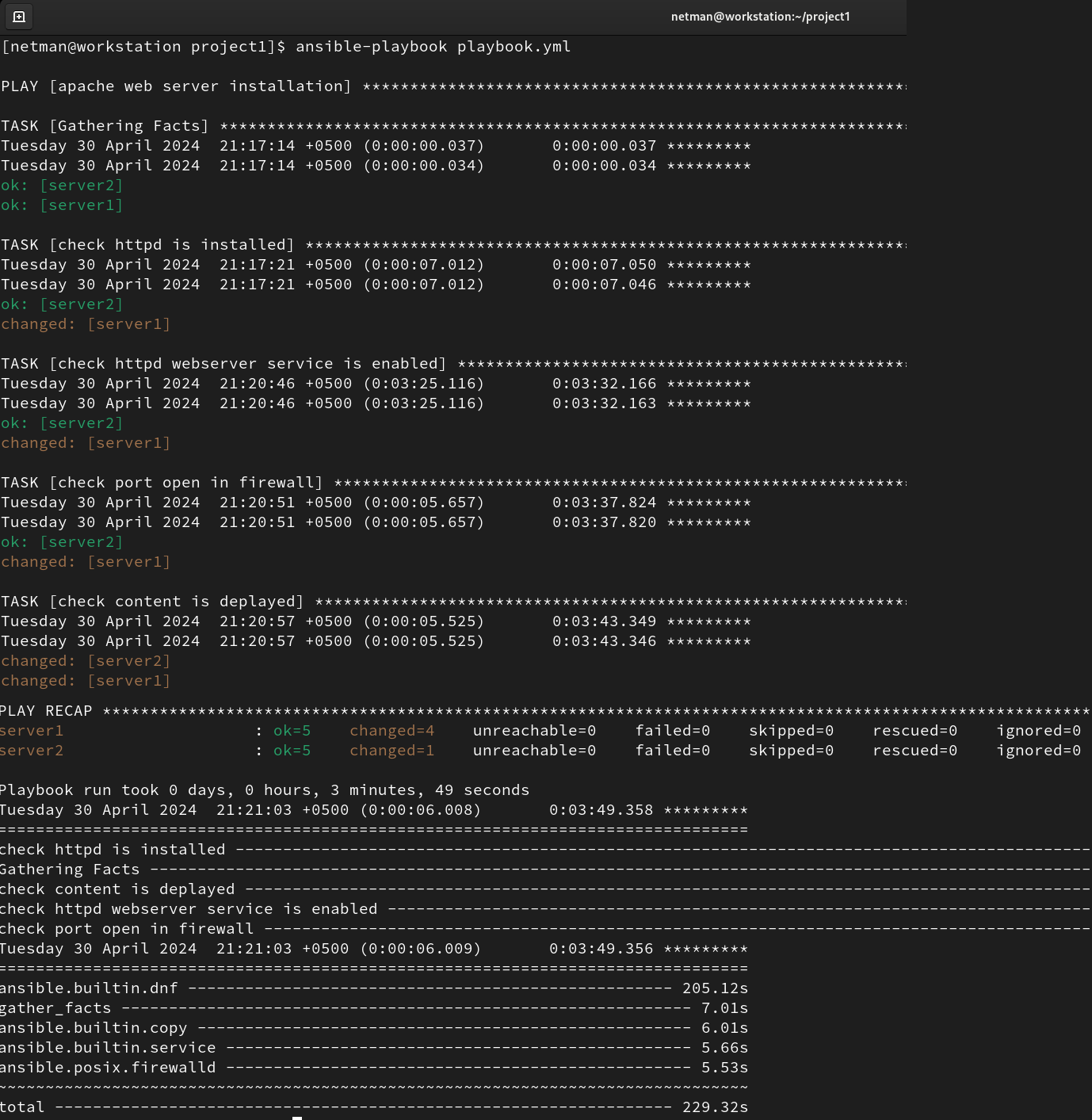This screenshot has width=1092, height=1120.
Task: Click duration (0:03:25.116) with elapsed 0:03:32.166
Action: (424, 384)
